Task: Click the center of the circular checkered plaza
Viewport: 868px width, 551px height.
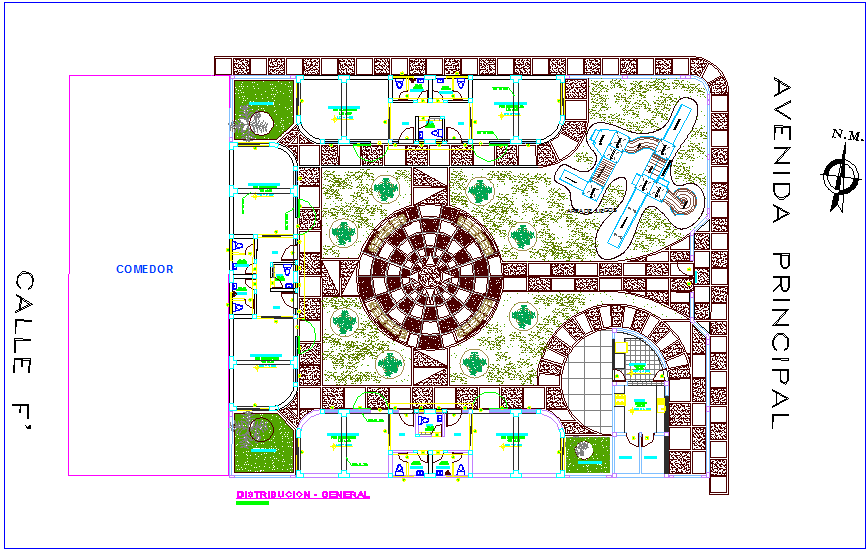Action: [x=430, y=277]
